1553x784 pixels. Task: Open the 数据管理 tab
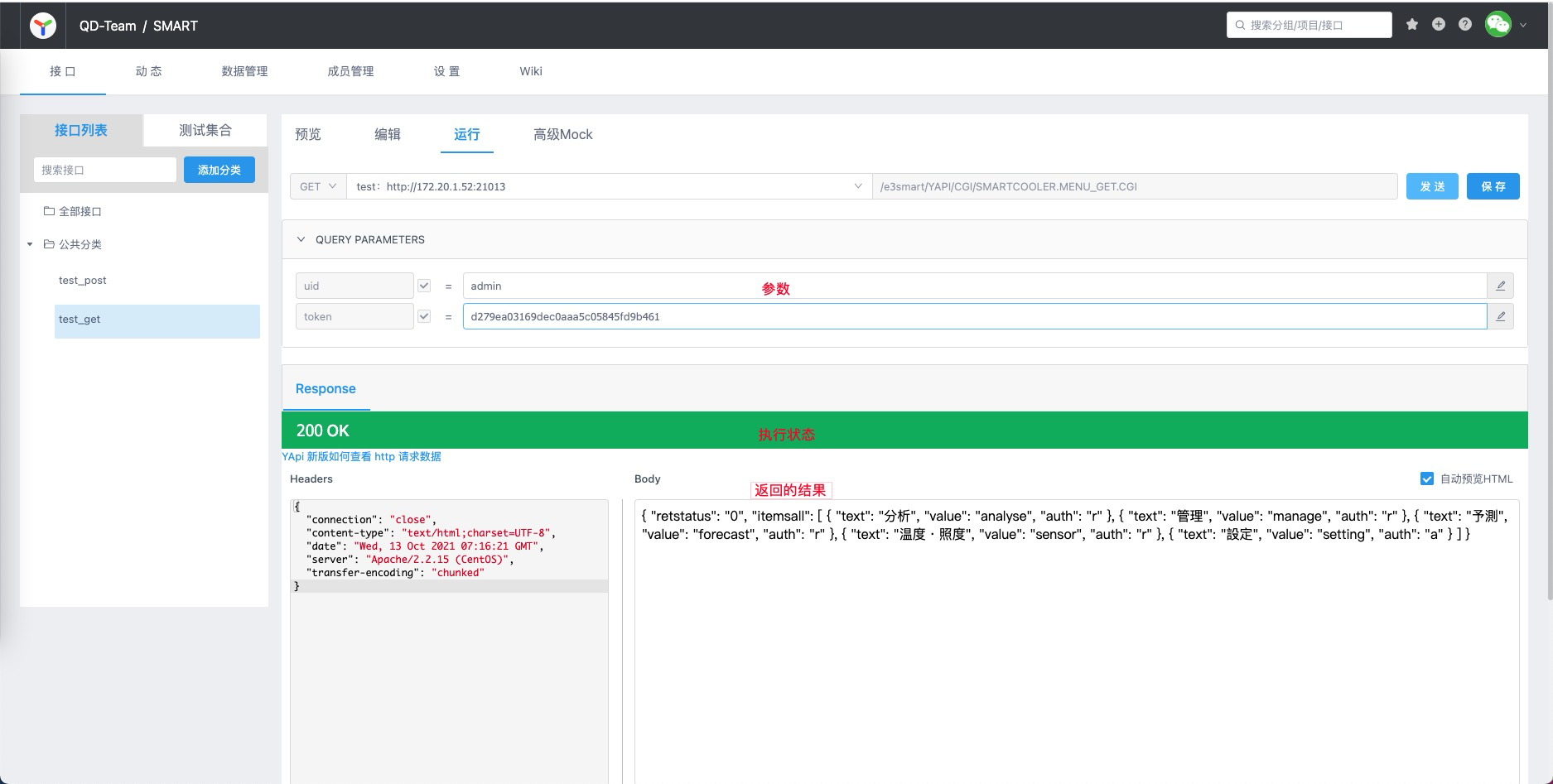pos(244,71)
